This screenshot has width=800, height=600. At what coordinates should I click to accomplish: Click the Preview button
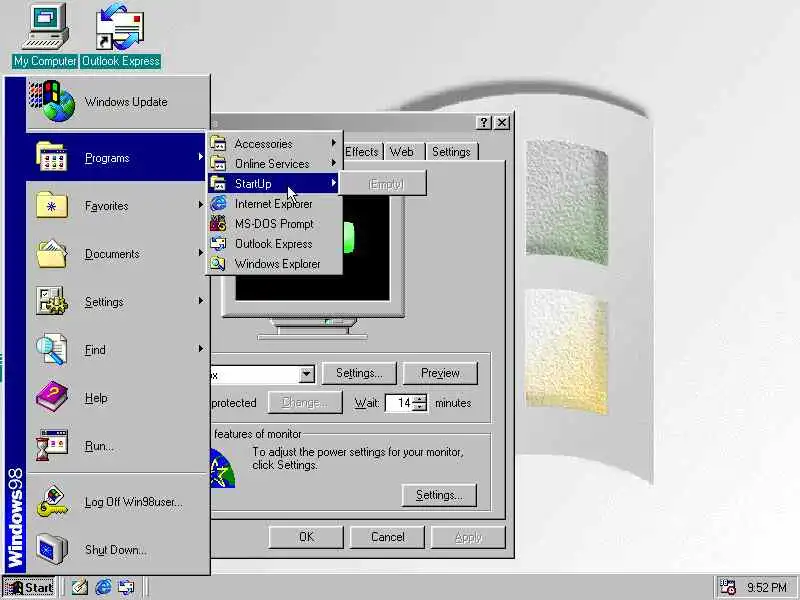coord(440,373)
